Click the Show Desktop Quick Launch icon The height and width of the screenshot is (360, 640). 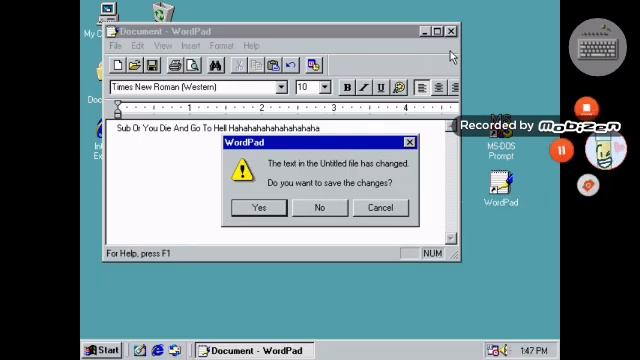[x=140, y=350]
